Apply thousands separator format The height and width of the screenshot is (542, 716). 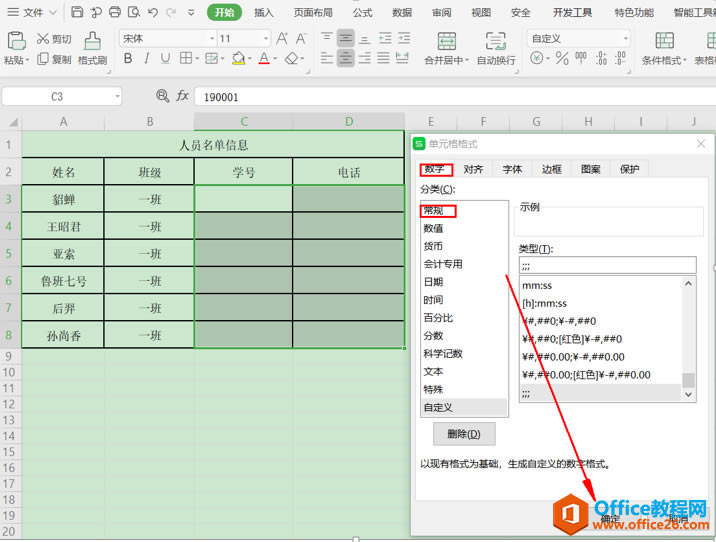click(x=581, y=58)
